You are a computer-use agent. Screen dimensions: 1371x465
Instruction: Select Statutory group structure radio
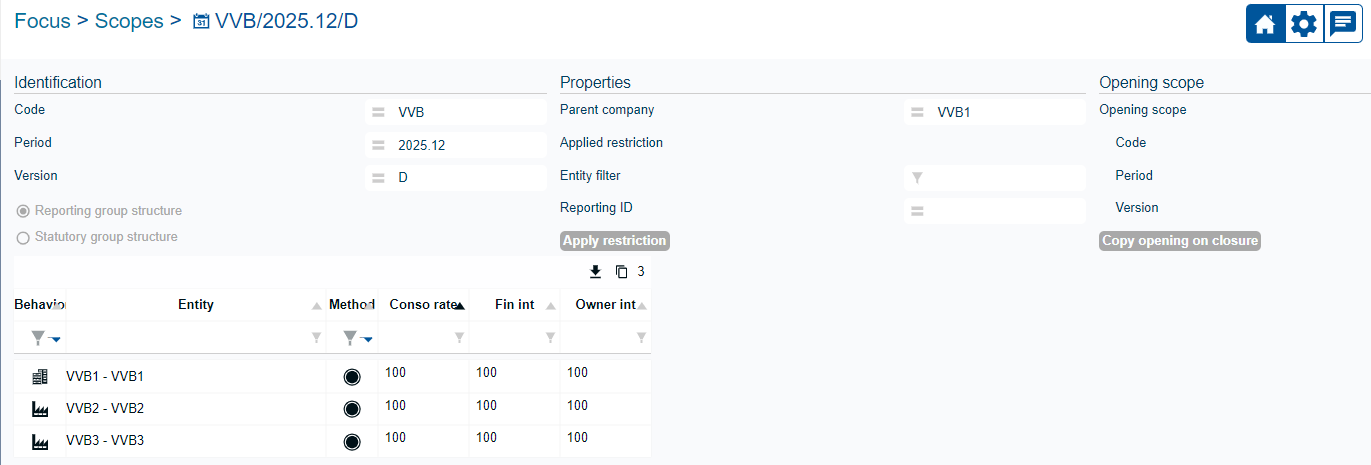pyautogui.click(x=23, y=238)
